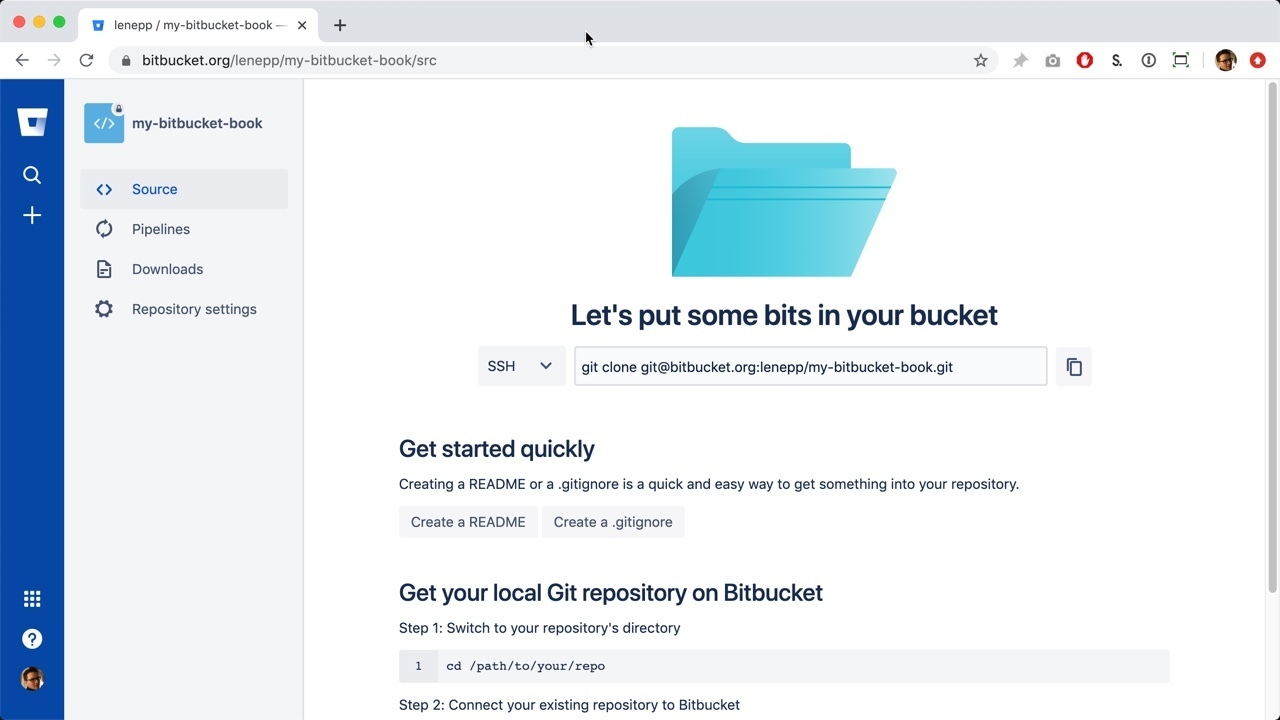Reload the page with browser refresh button
Viewport: 1280px width, 720px height.
87,60
